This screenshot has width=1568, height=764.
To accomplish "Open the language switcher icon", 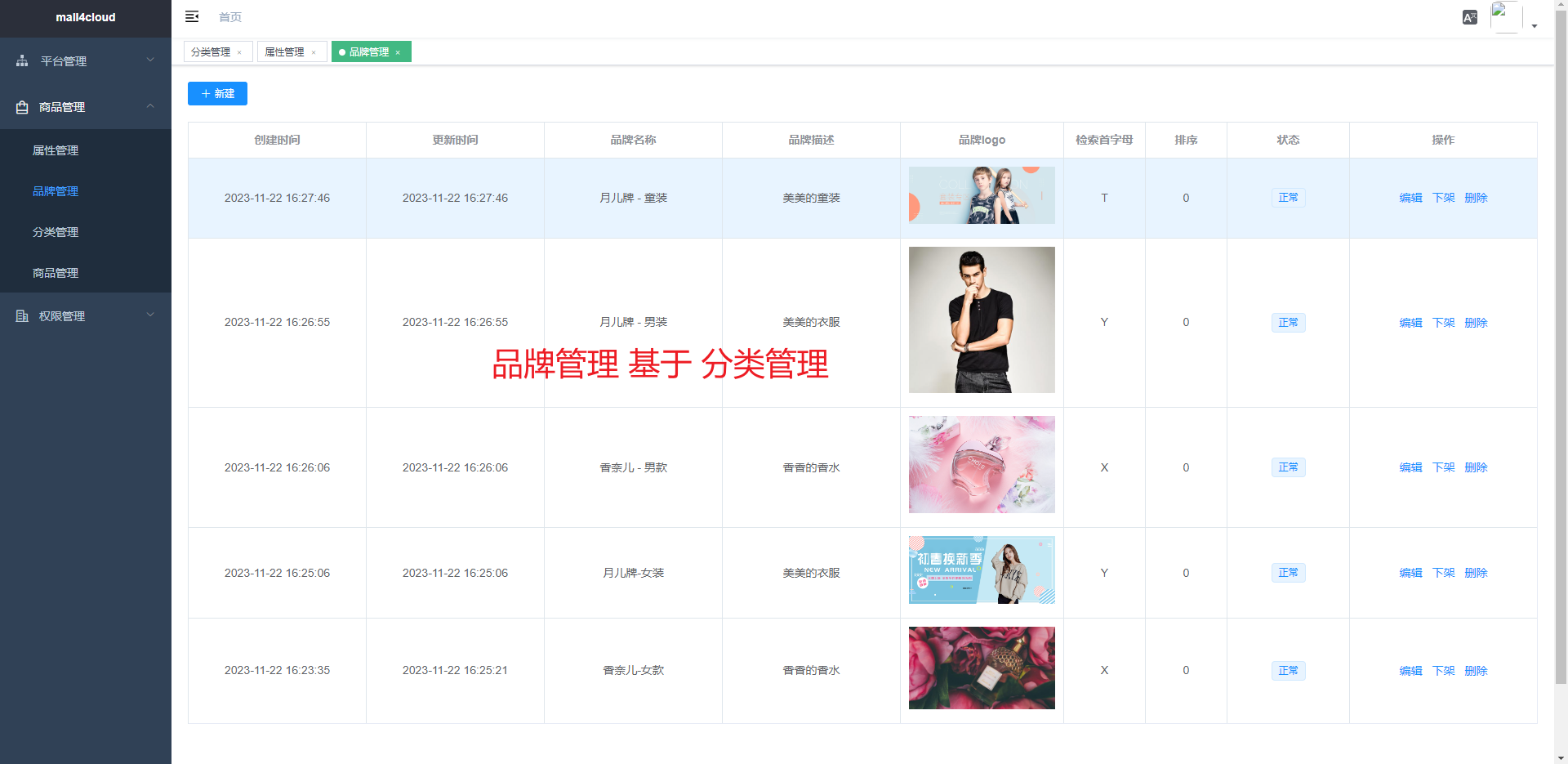I will [1469, 16].
